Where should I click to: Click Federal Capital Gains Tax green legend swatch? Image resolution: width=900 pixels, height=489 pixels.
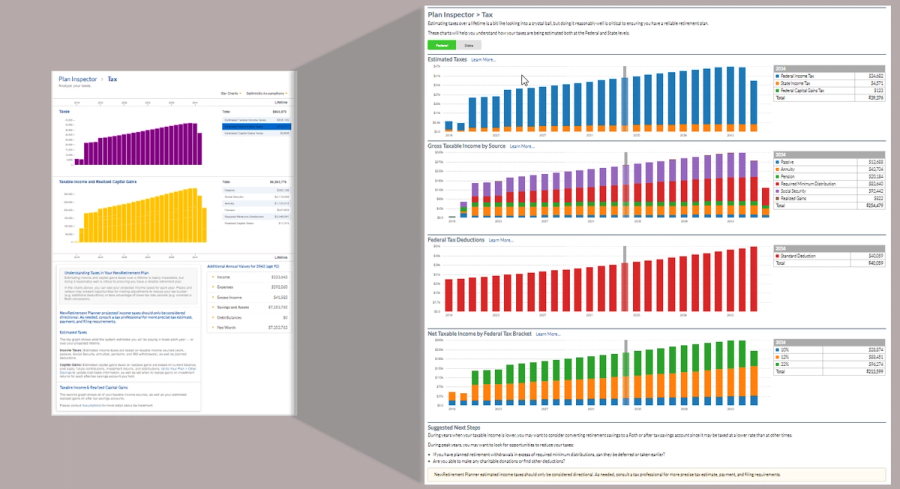pos(778,91)
